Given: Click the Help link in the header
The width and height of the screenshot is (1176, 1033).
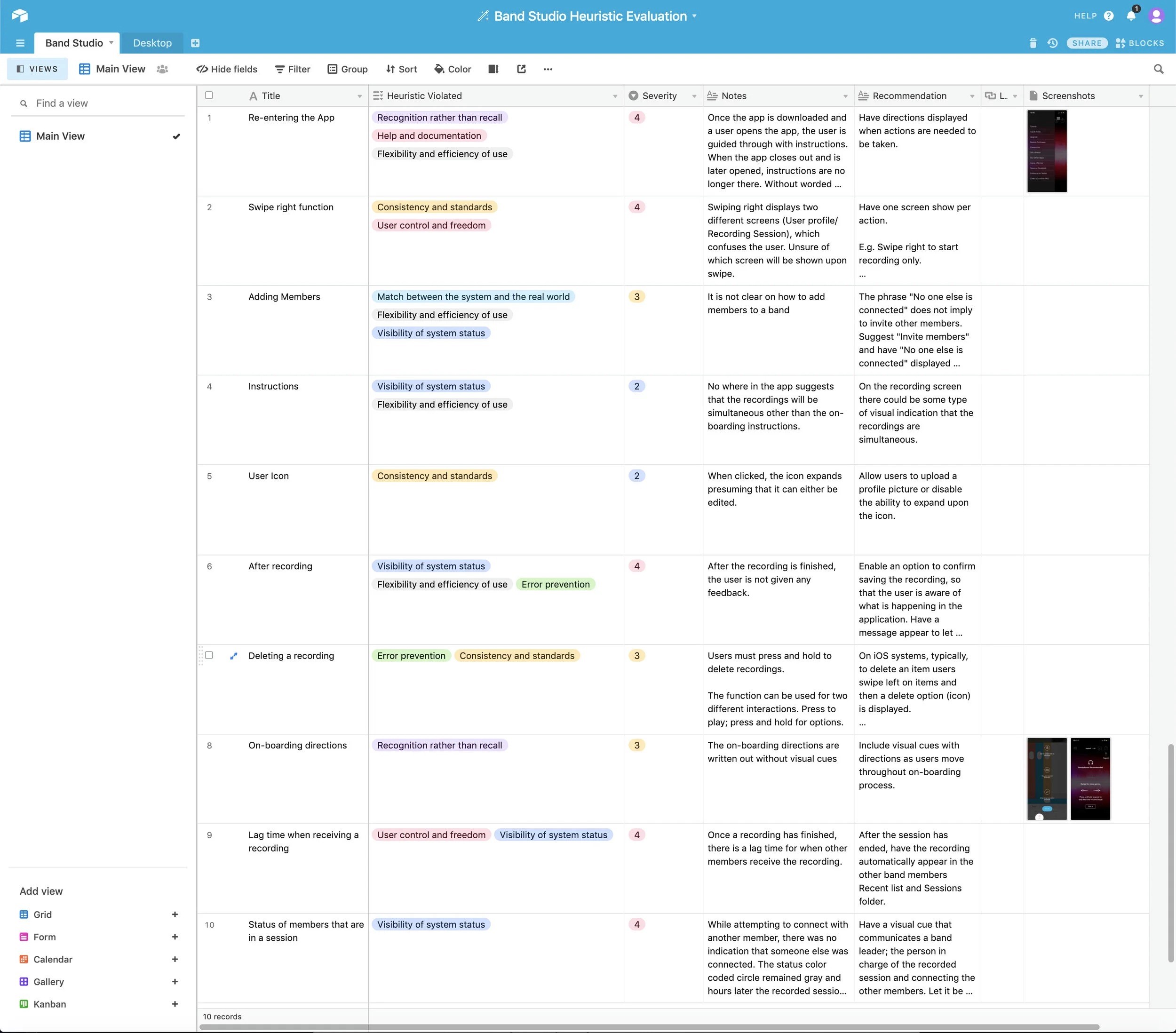Looking at the screenshot, I should coord(1086,16).
